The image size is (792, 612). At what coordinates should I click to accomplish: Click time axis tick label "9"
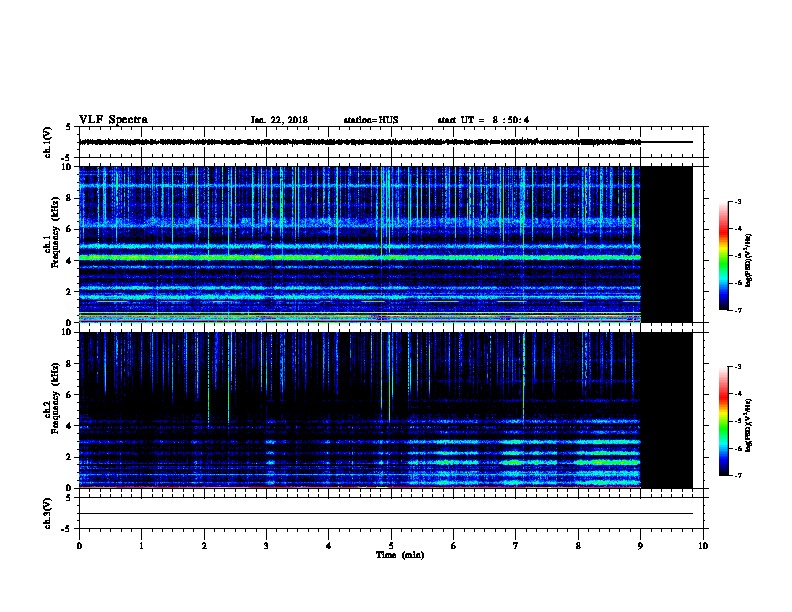640,545
